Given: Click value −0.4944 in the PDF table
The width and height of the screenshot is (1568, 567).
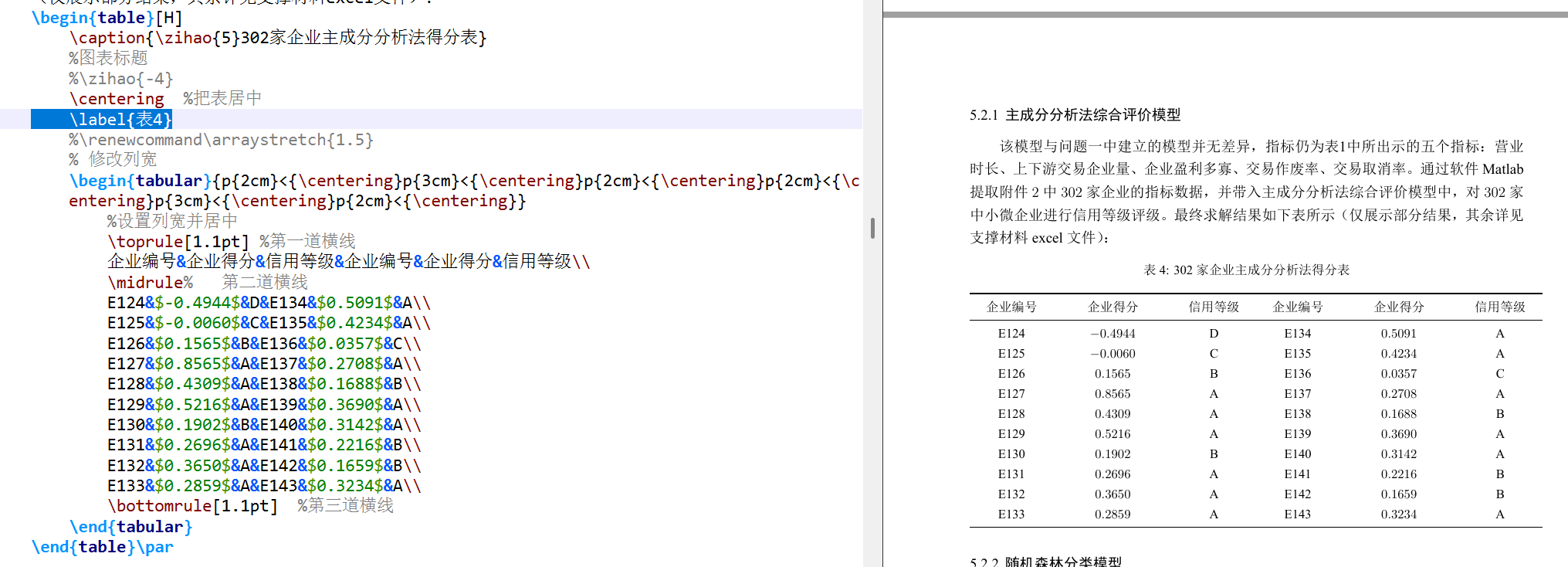Looking at the screenshot, I should pyautogui.click(x=1113, y=334).
